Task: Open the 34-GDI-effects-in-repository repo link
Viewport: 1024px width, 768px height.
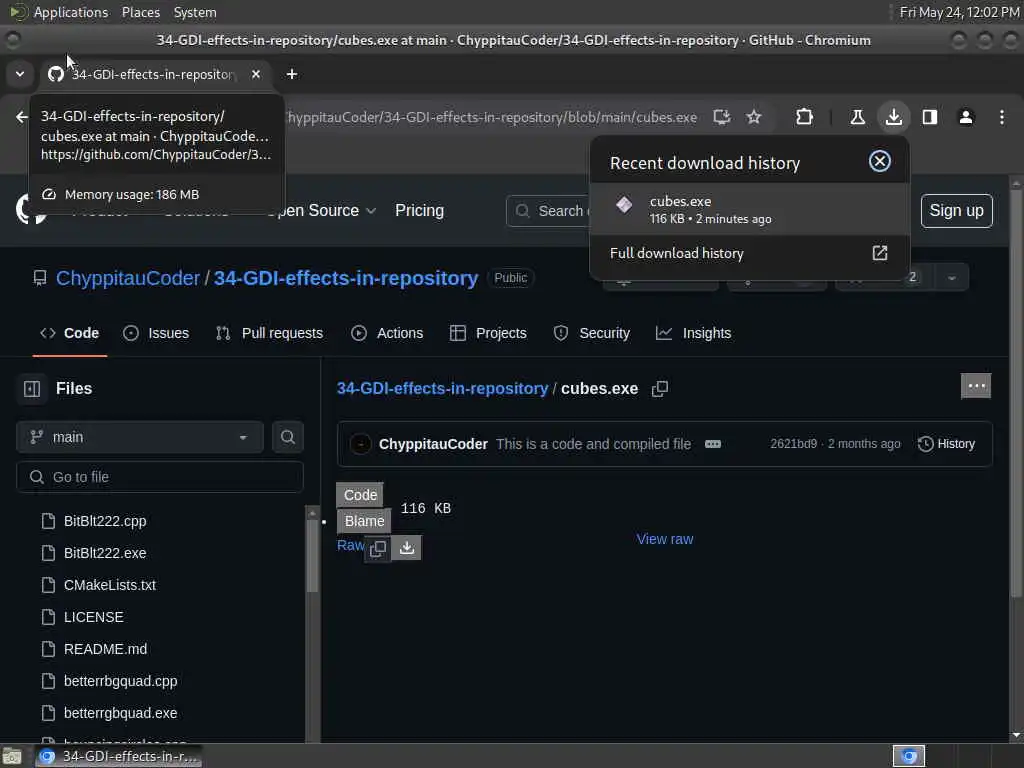Action: tap(346, 278)
